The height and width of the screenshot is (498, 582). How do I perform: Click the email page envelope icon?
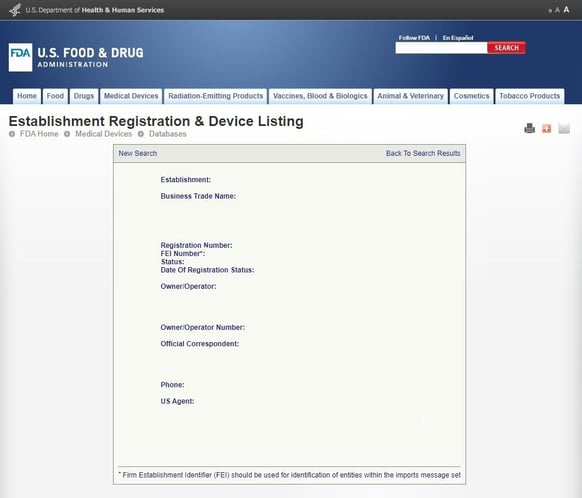tap(564, 128)
